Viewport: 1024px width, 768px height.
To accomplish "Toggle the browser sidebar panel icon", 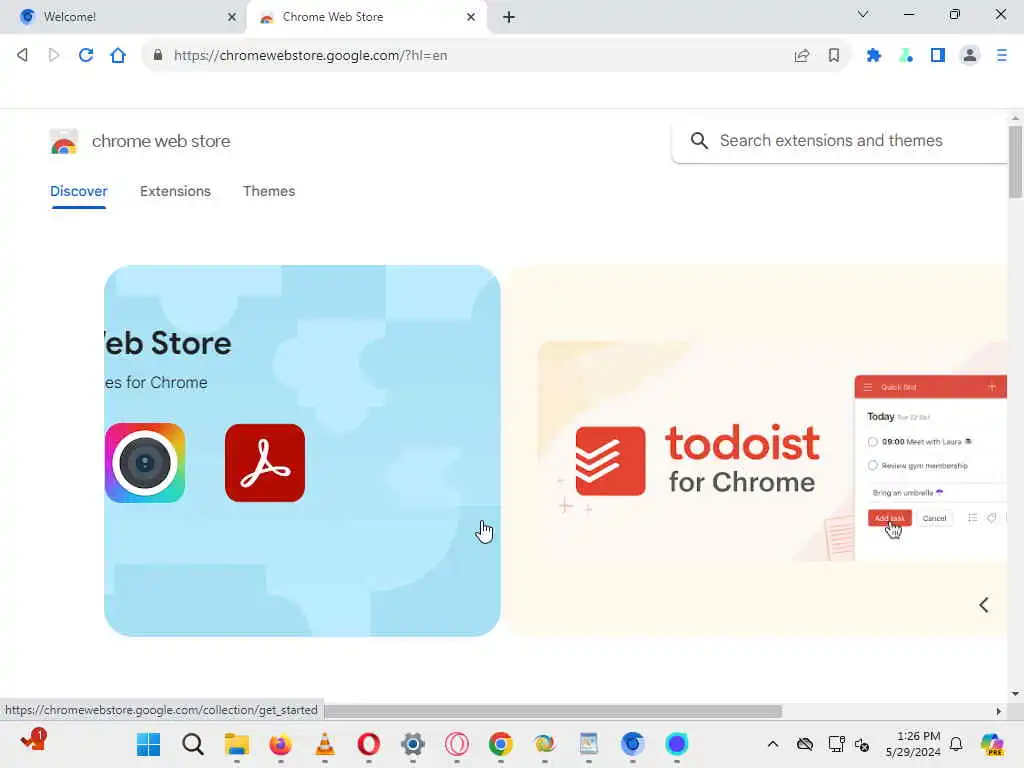I will 938,56.
